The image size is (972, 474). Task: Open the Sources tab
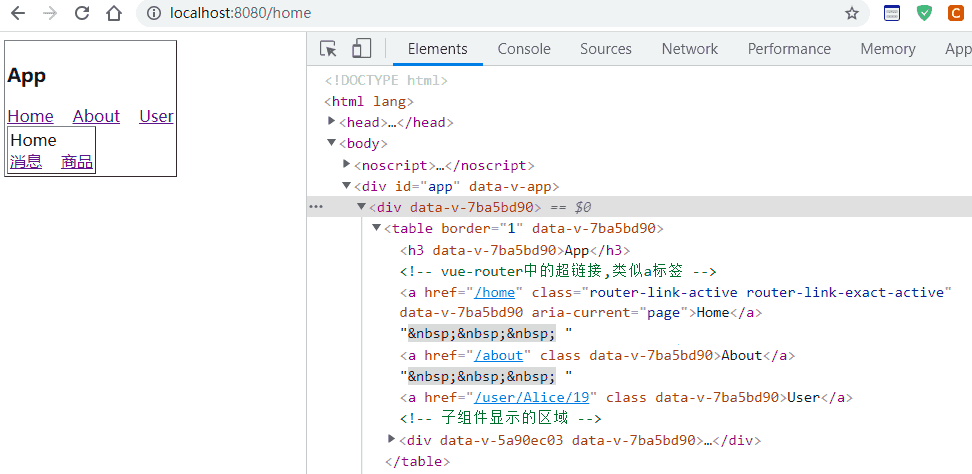[x=606, y=49]
